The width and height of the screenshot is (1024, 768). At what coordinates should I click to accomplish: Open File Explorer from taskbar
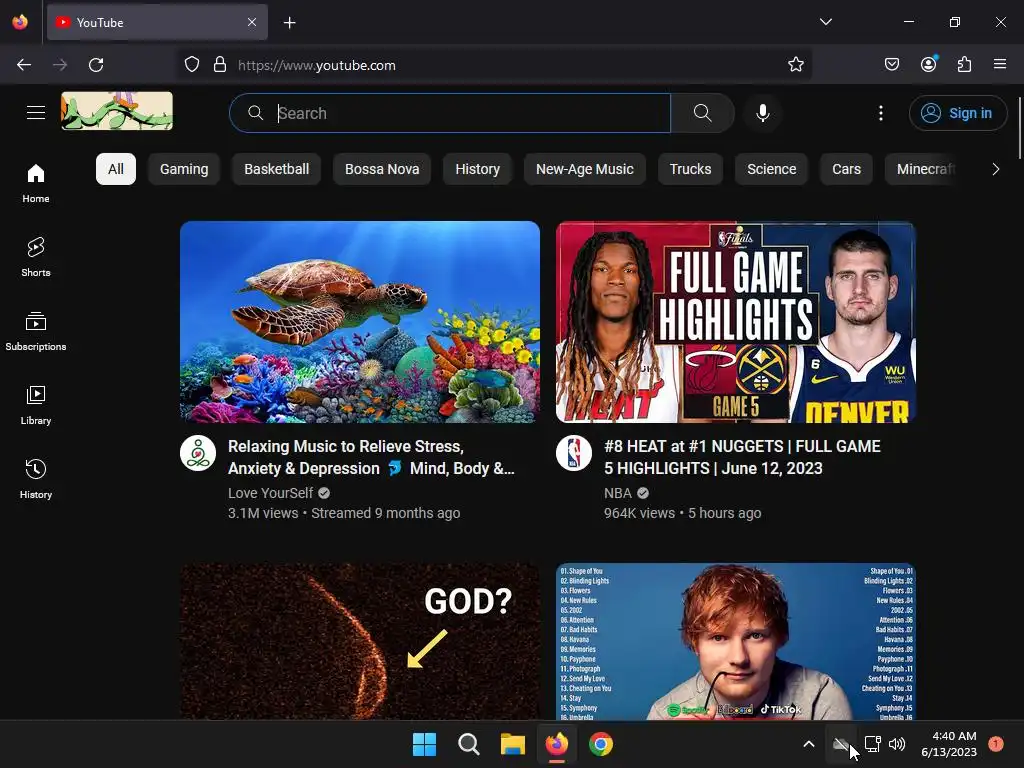tap(513, 744)
